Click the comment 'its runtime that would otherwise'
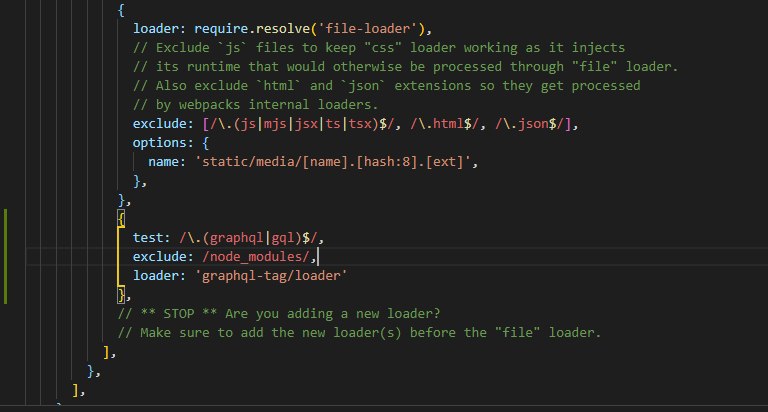Screen dimensions: 768x412 (x=406, y=67)
